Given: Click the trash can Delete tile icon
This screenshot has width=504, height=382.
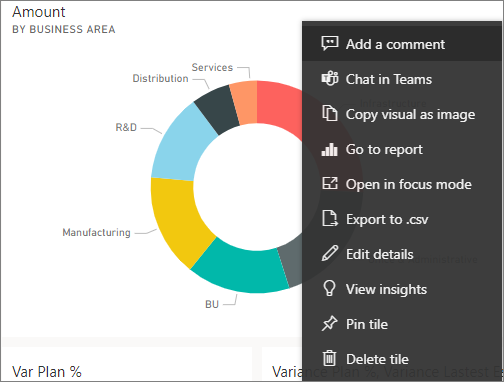Looking at the screenshot, I should click(x=330, y=358).
